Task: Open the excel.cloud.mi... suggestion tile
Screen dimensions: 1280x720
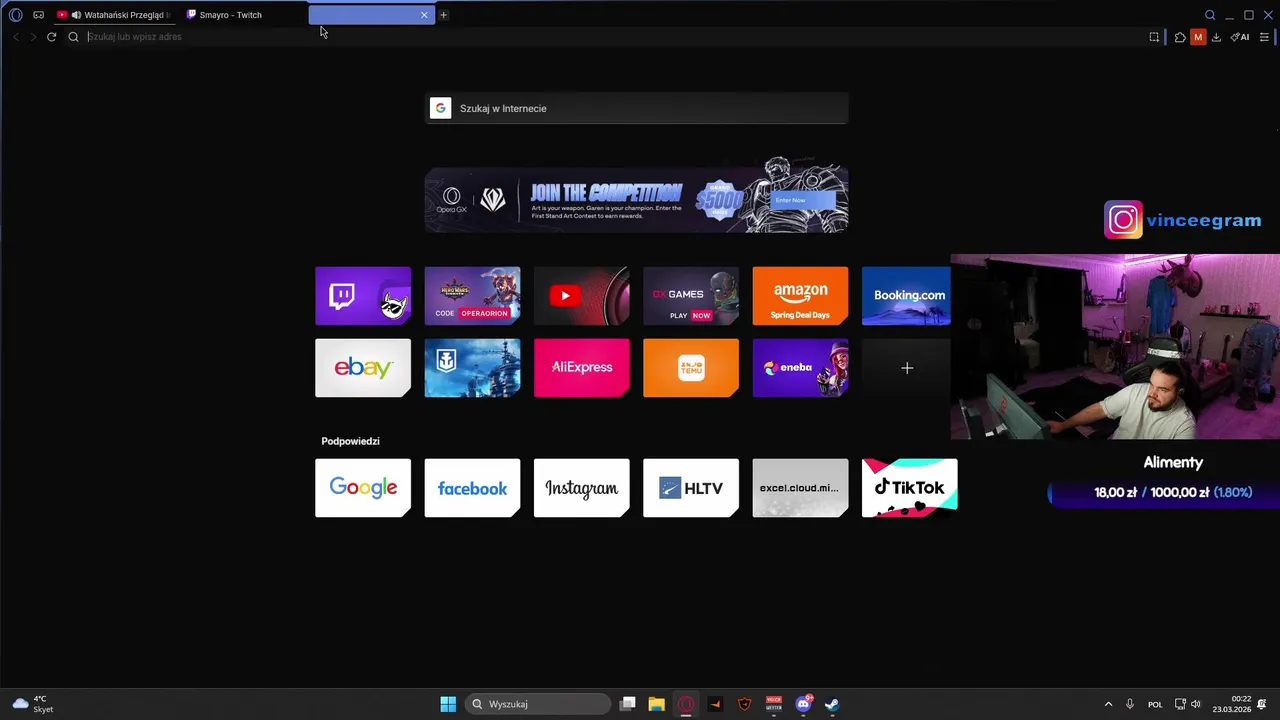Action: [x=800, y=488]
